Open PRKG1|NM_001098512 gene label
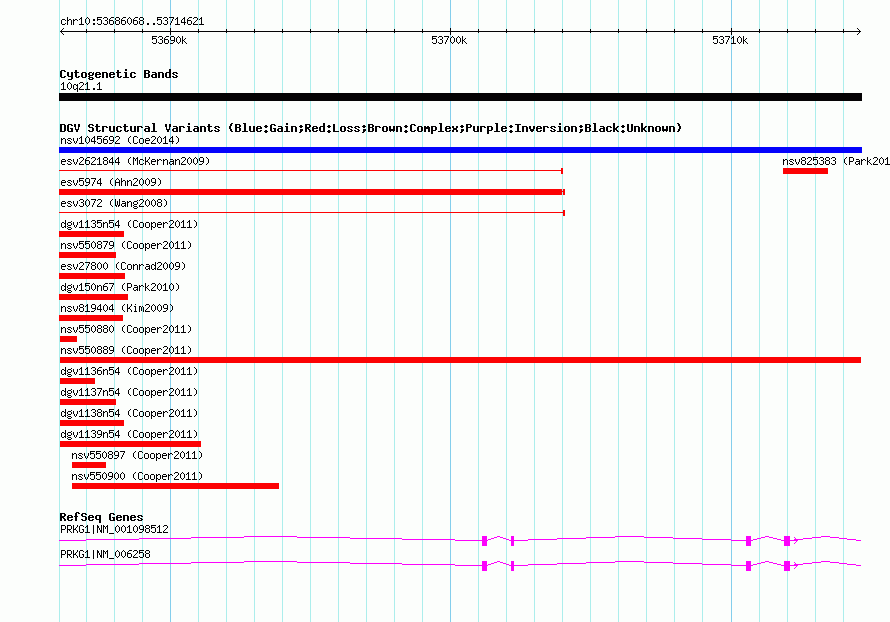The height and width of the screenshot is (622, 890). pos(114,529)
